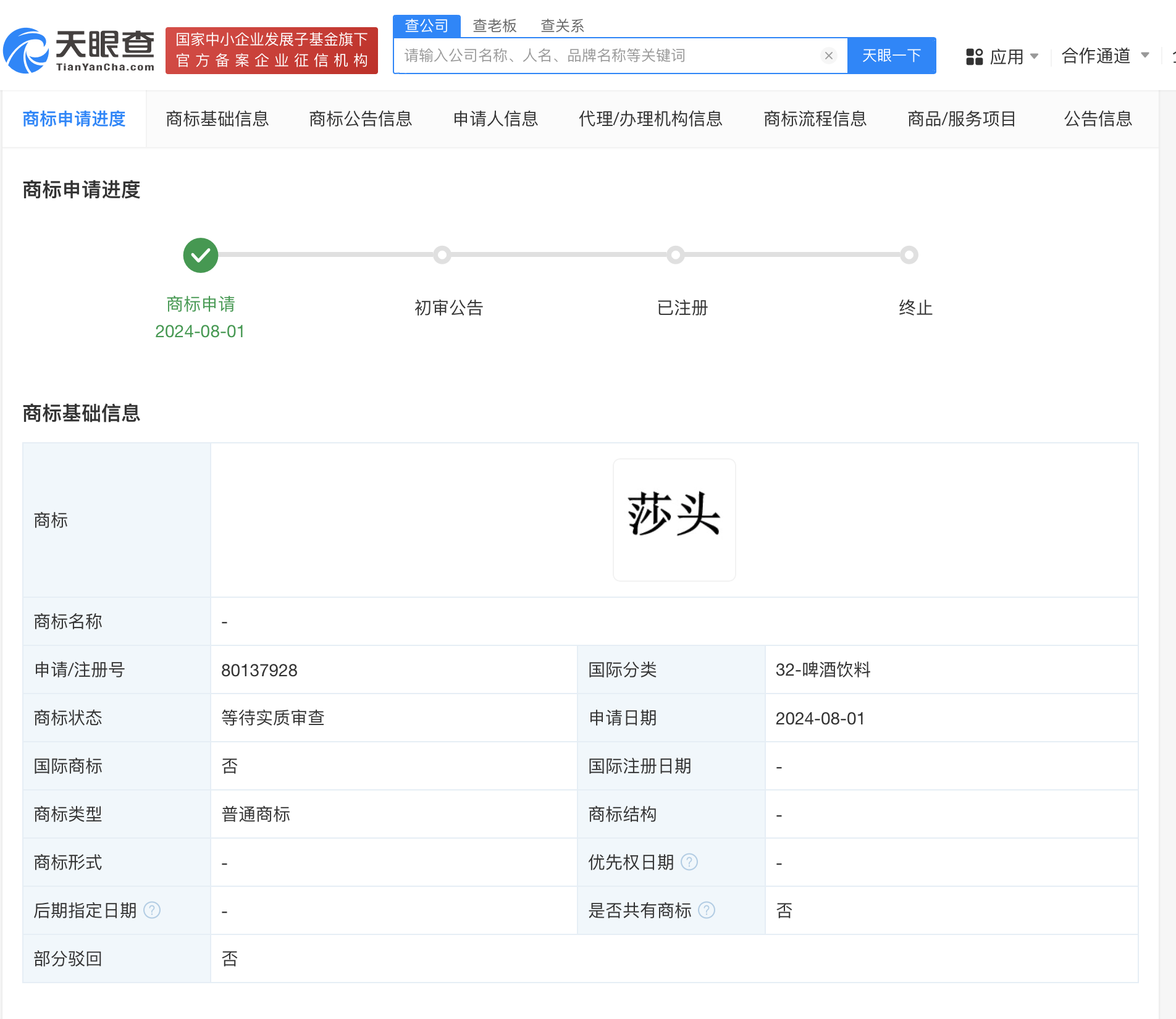Click the 已注册 progress node circle
1176x1019 pixels.
(675, 255)
